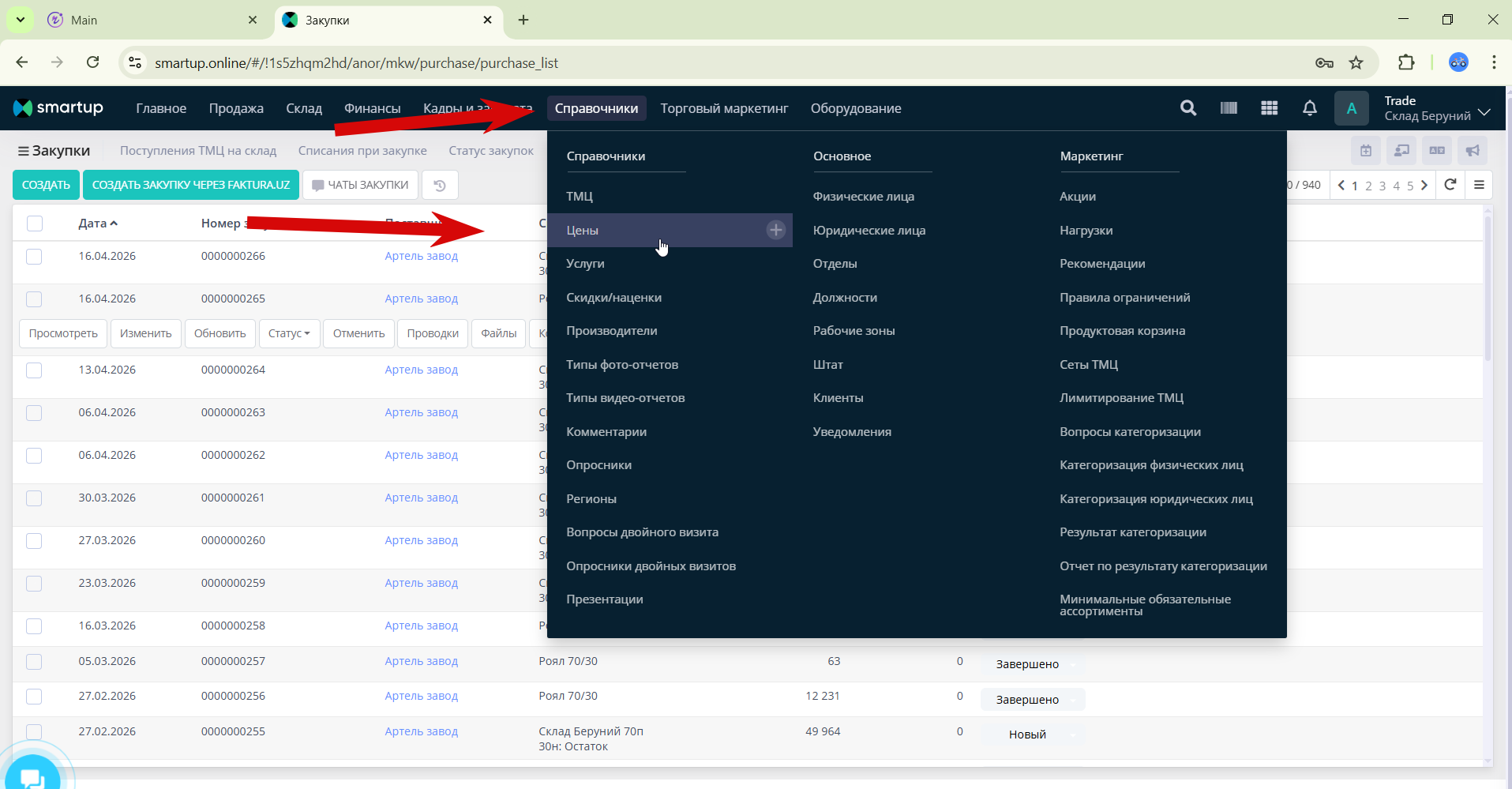Open a new browser tab
1512x789 pixels.
click(x=523, y=20)
